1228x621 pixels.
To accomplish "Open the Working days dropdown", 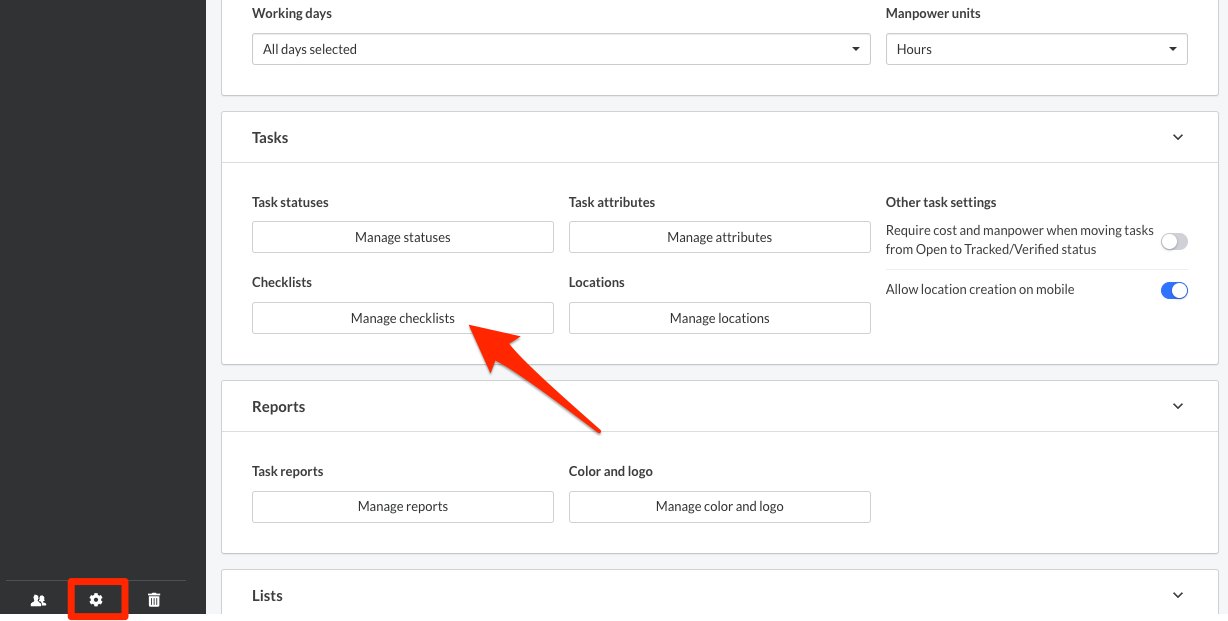I will [560, 49].
